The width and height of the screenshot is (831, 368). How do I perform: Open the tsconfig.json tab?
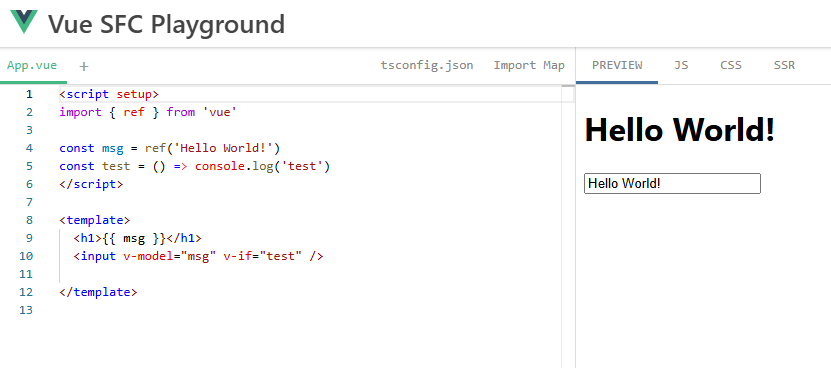tap(427, 65)
